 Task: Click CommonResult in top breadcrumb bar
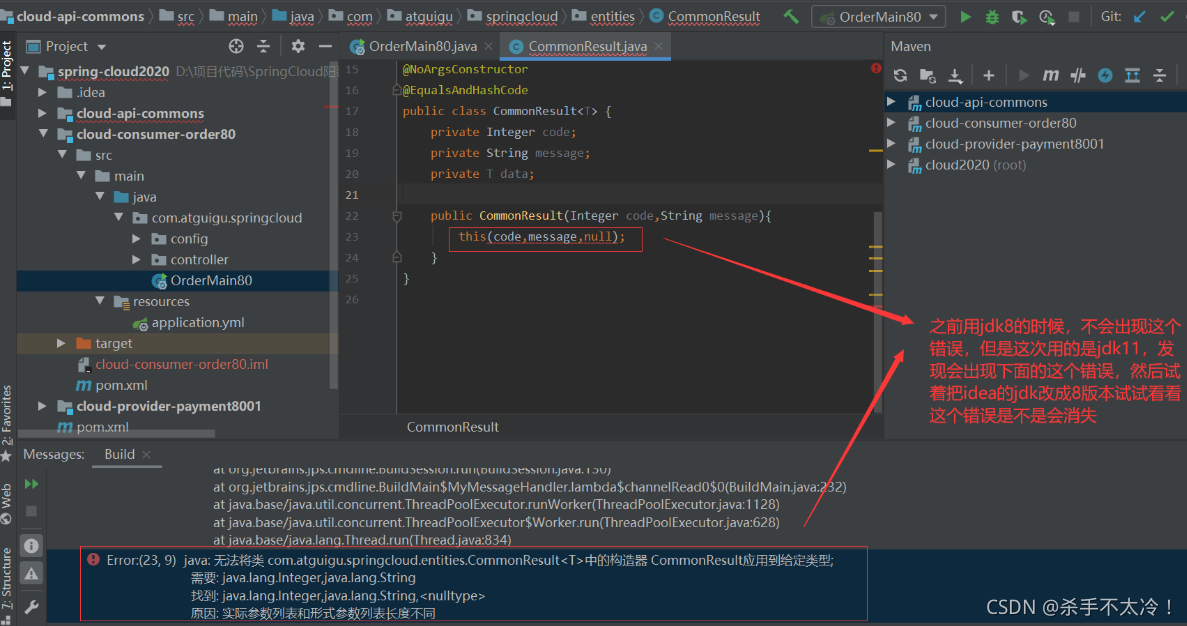click(x=714, y=16)
